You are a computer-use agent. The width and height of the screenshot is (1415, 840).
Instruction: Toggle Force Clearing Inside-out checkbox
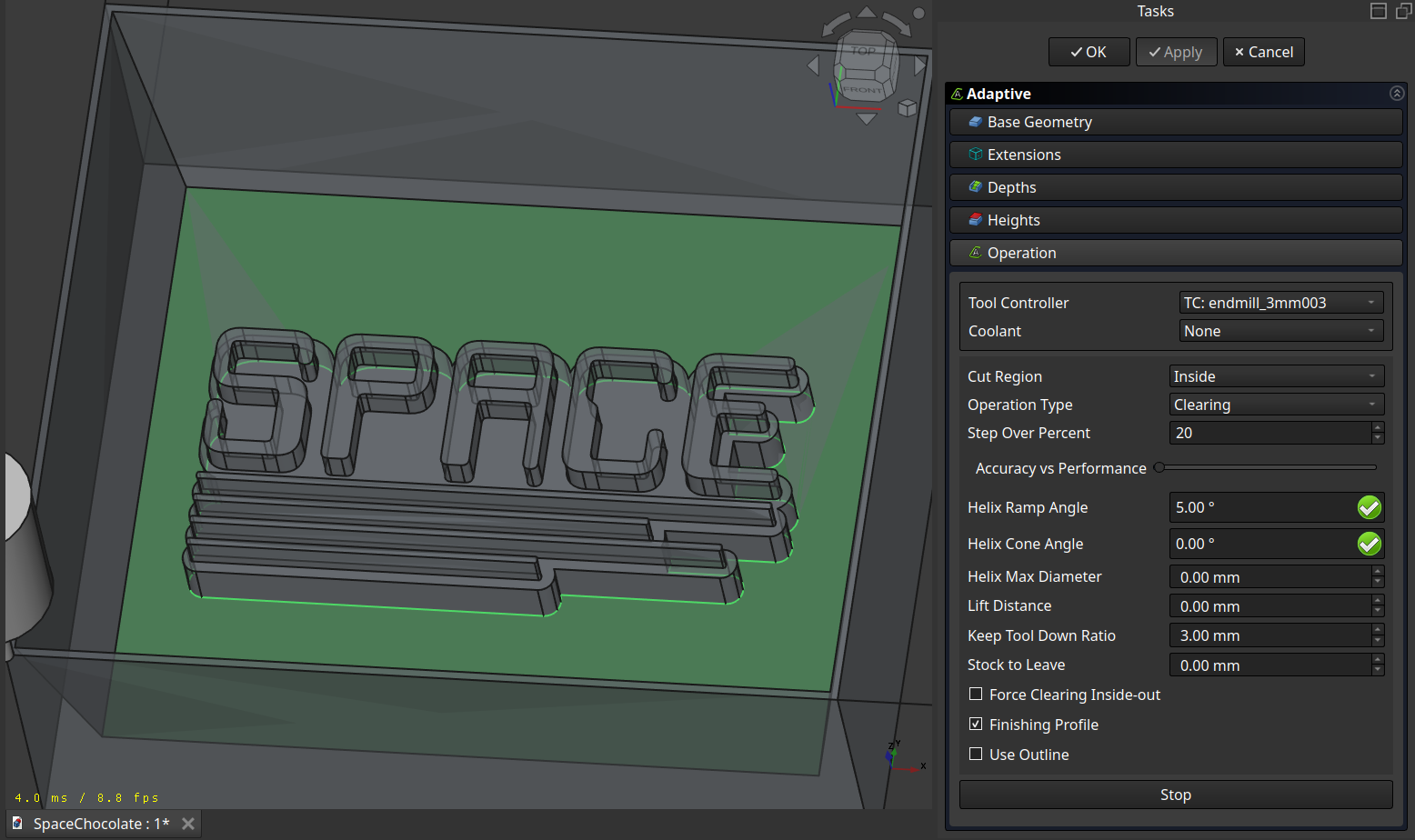pyautogui.click(x=976, y=694)
